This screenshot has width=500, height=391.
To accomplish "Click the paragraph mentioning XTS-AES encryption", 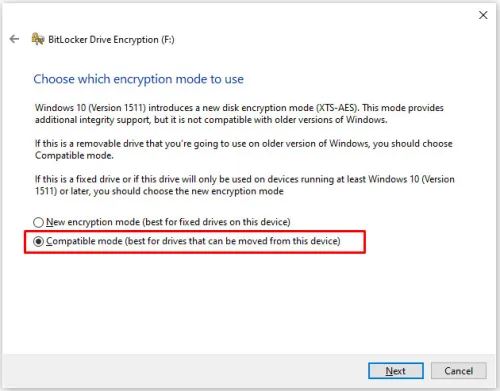I will 239,114.
